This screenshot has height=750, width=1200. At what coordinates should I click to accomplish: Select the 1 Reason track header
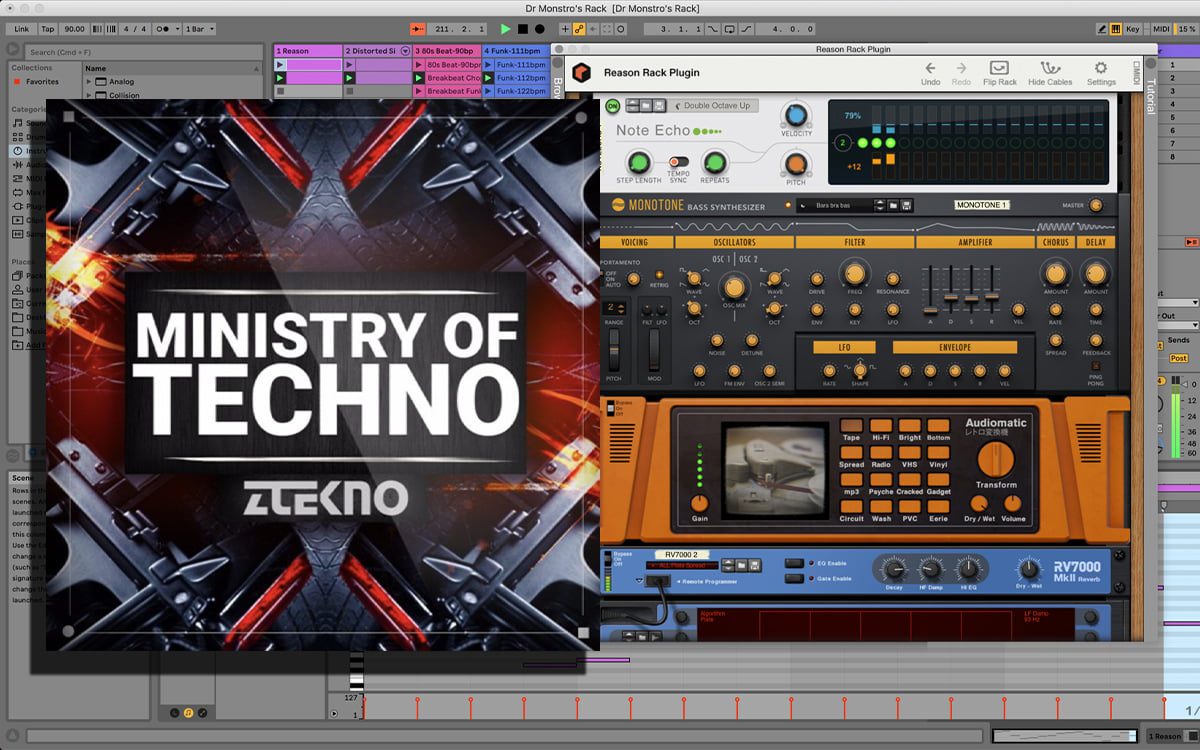click(x=308, y=50)
